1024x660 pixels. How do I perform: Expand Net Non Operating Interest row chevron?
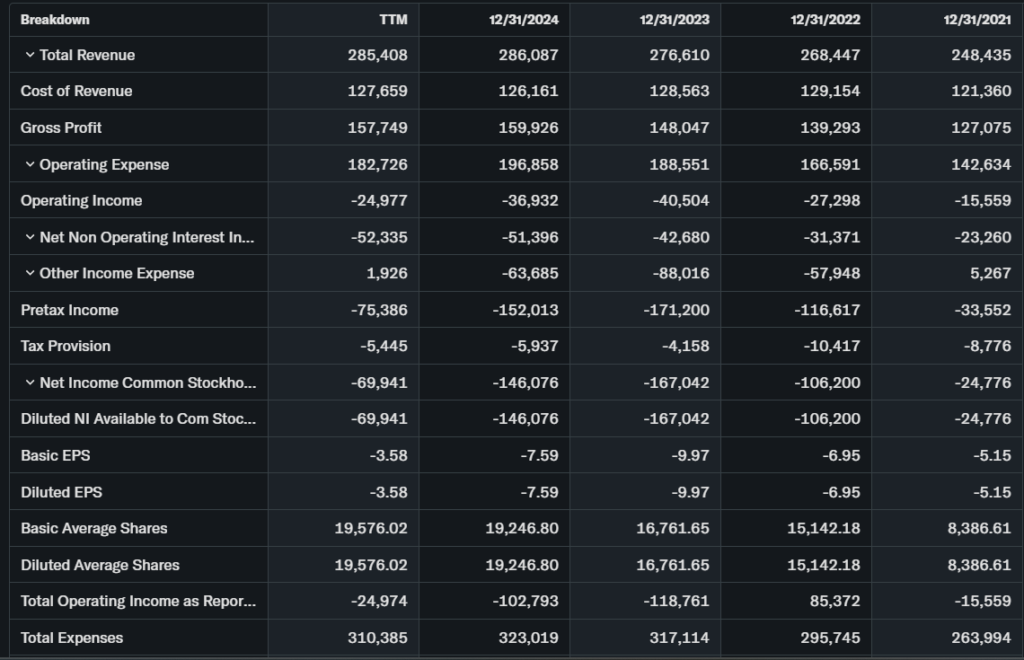pyautogui.click(x=30, y=237)
